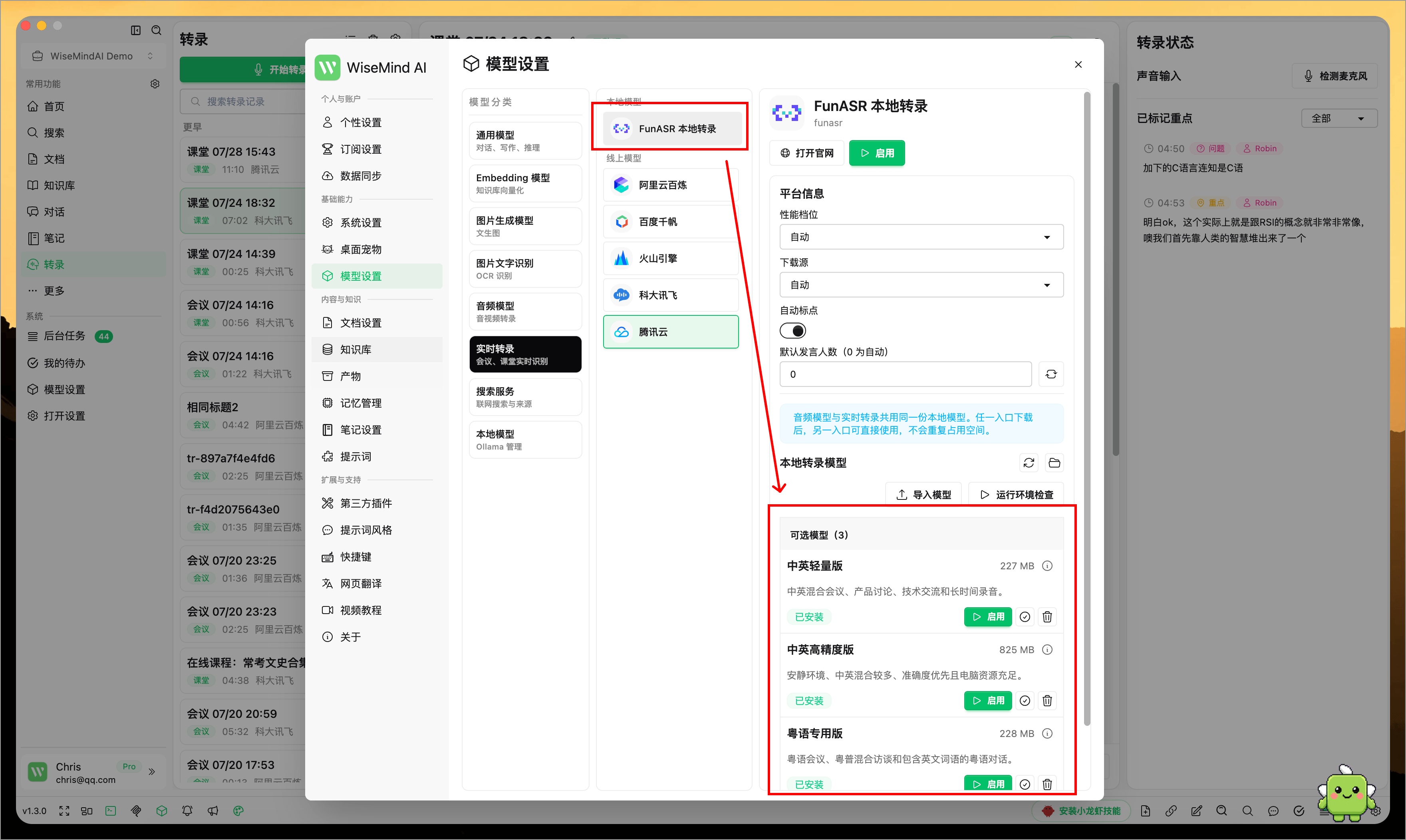This screenshot has width=1406, height=840.
Task: Select 个性设置 in the settings menu
Action: pos(377,122)
